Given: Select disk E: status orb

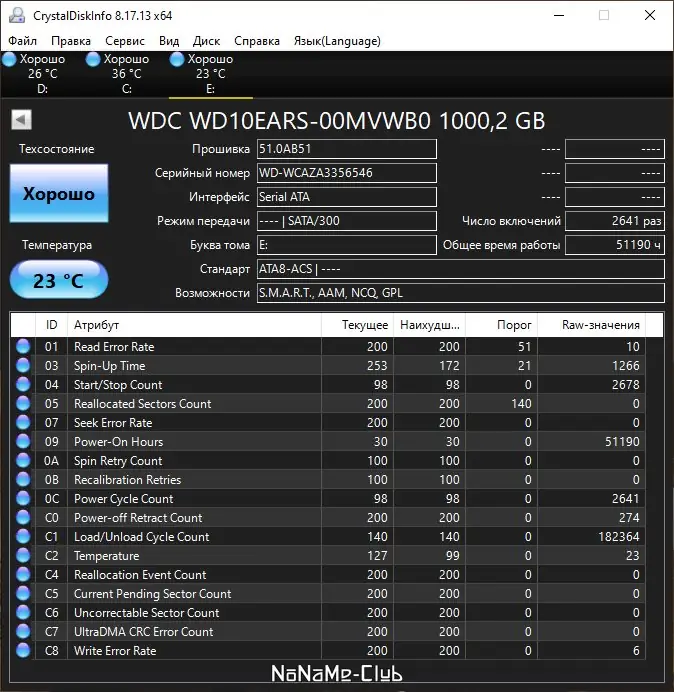Looking at the screenshot, I should [x=177, y=59].
